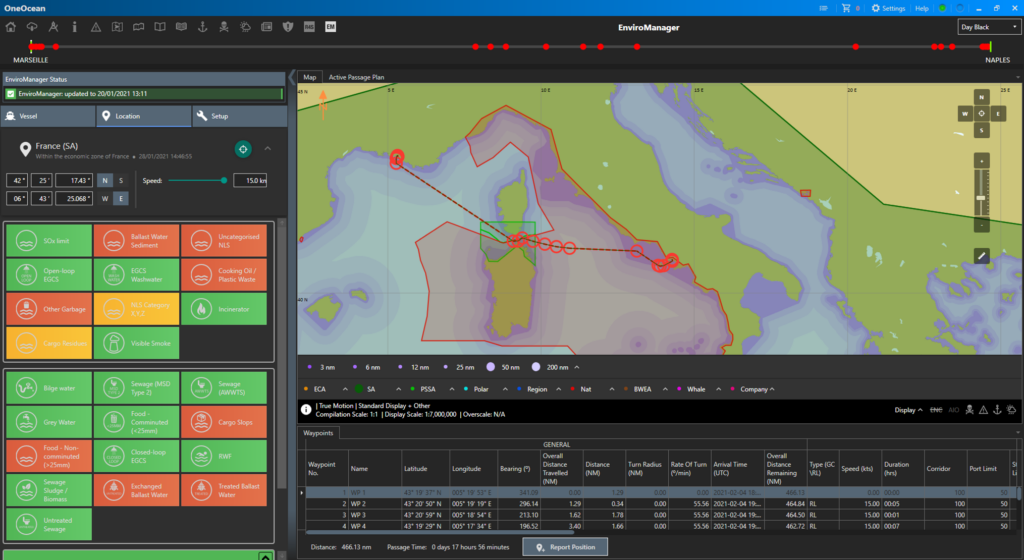Open the Help link in title bar
1024x560 pixels.
(x=921, y=8)
